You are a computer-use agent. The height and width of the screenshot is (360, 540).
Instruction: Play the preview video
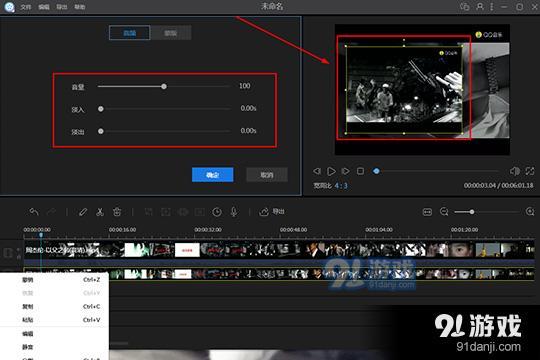point(331,171)
